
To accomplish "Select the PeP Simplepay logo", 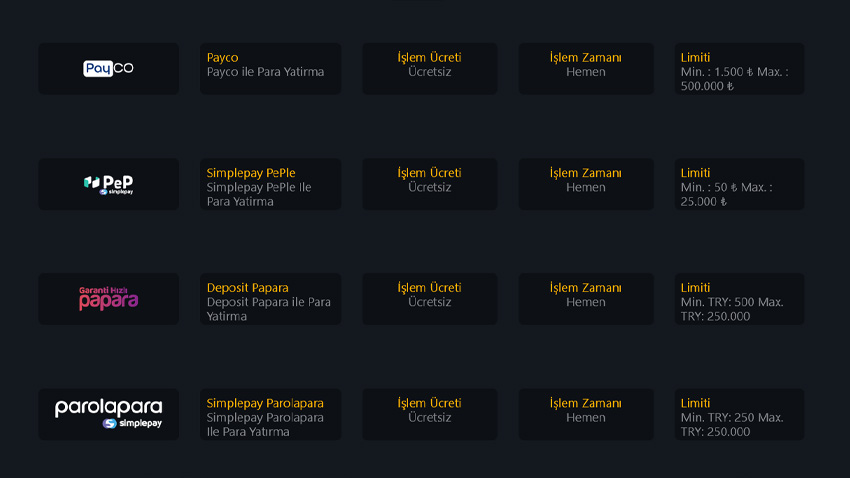I will [108, 184].
